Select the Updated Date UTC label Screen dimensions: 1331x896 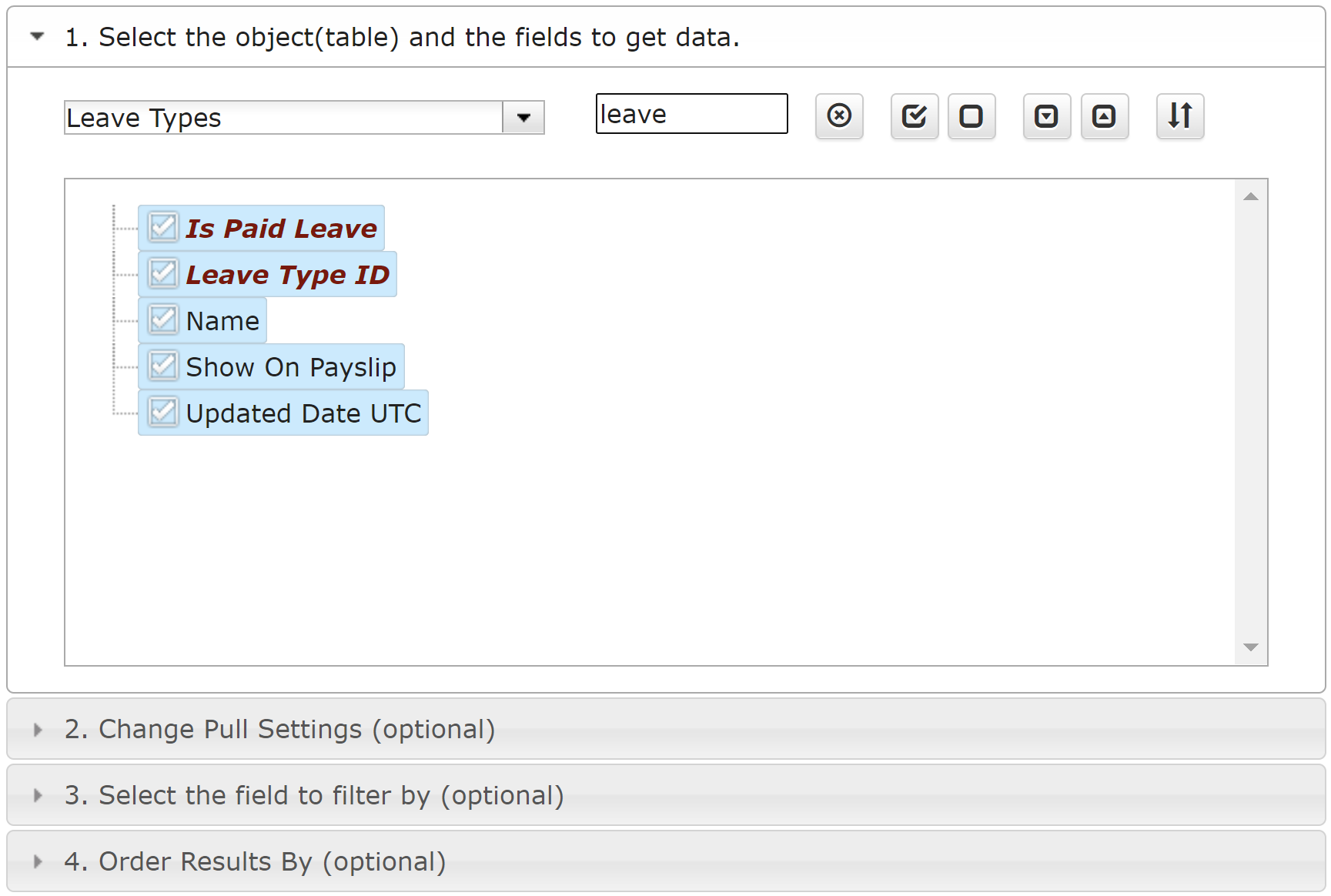303,413
